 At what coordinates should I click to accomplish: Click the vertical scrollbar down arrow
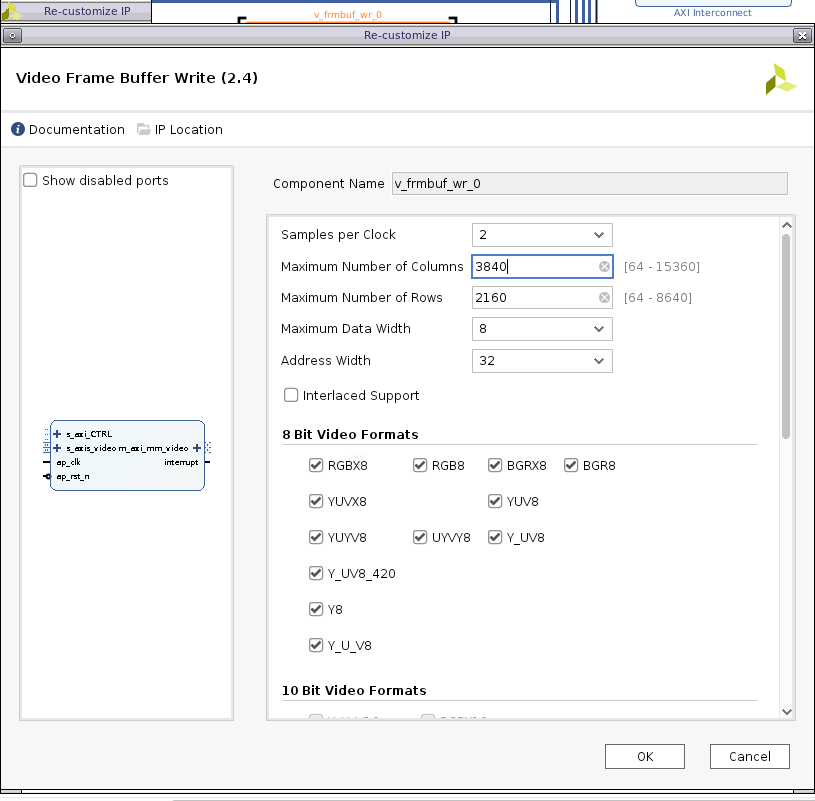[786, 711]
